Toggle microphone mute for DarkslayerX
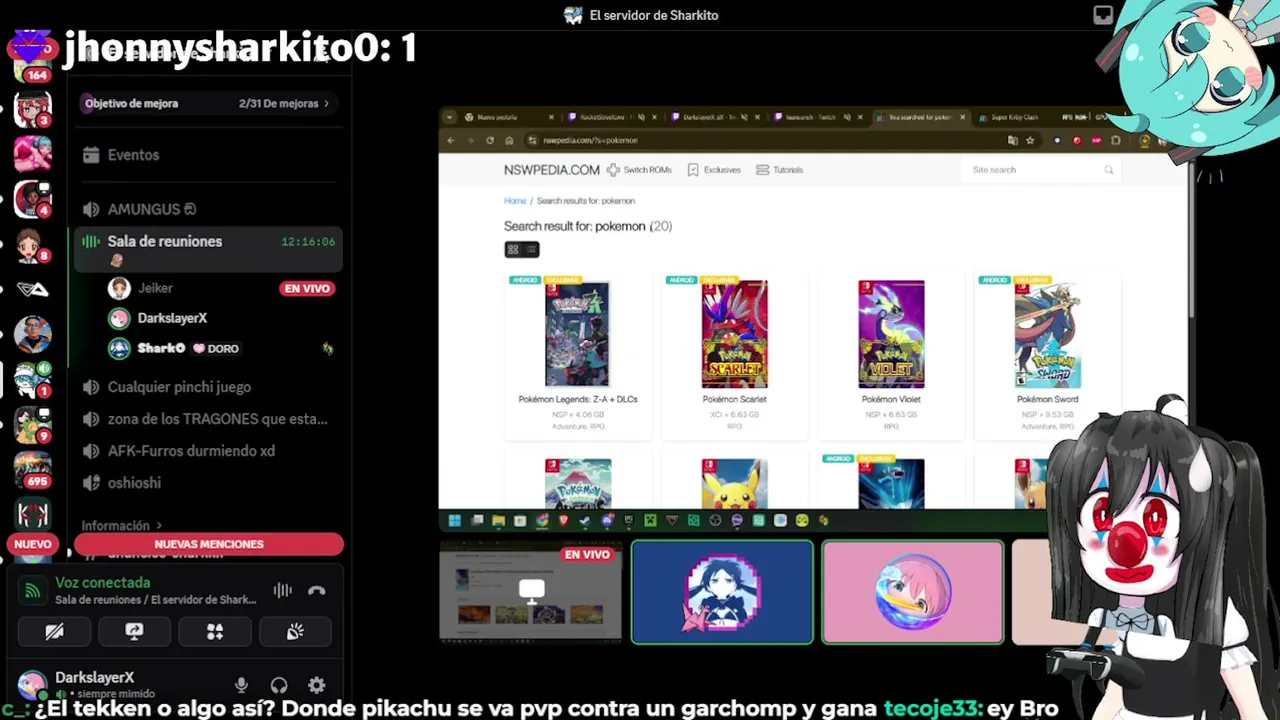Image resolution: width=1280 pixels, height=720 pixels. (241, 685)
